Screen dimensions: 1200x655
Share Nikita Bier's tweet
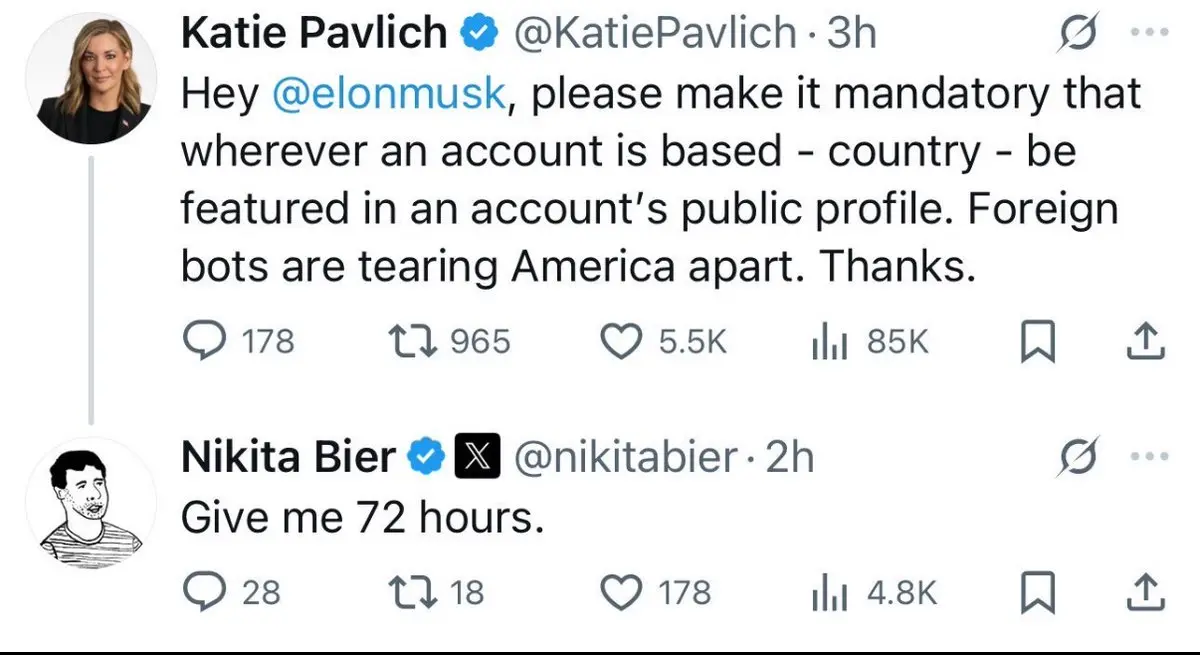pos(1146,593)
